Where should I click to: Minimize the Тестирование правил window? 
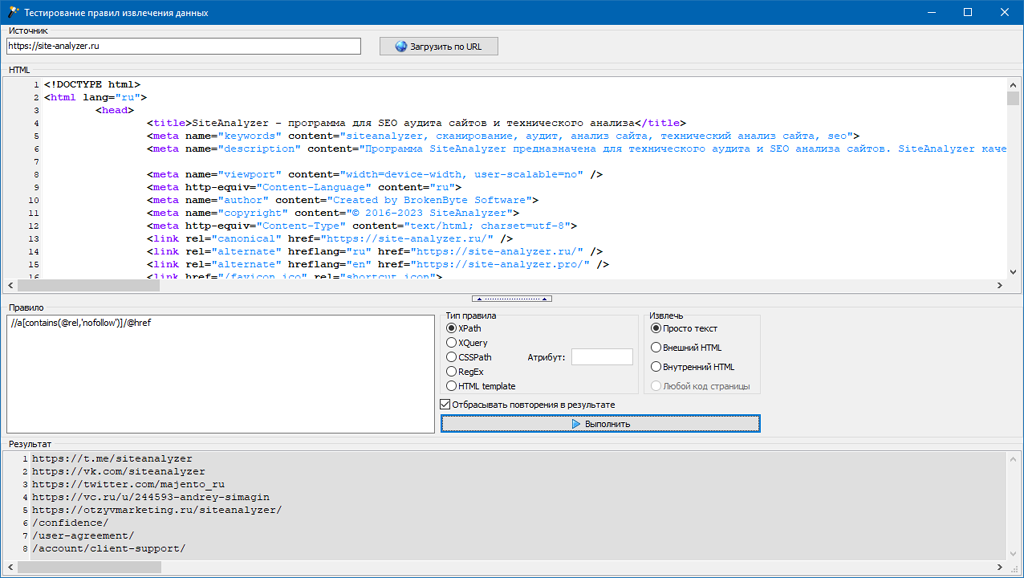coord(932,12)
